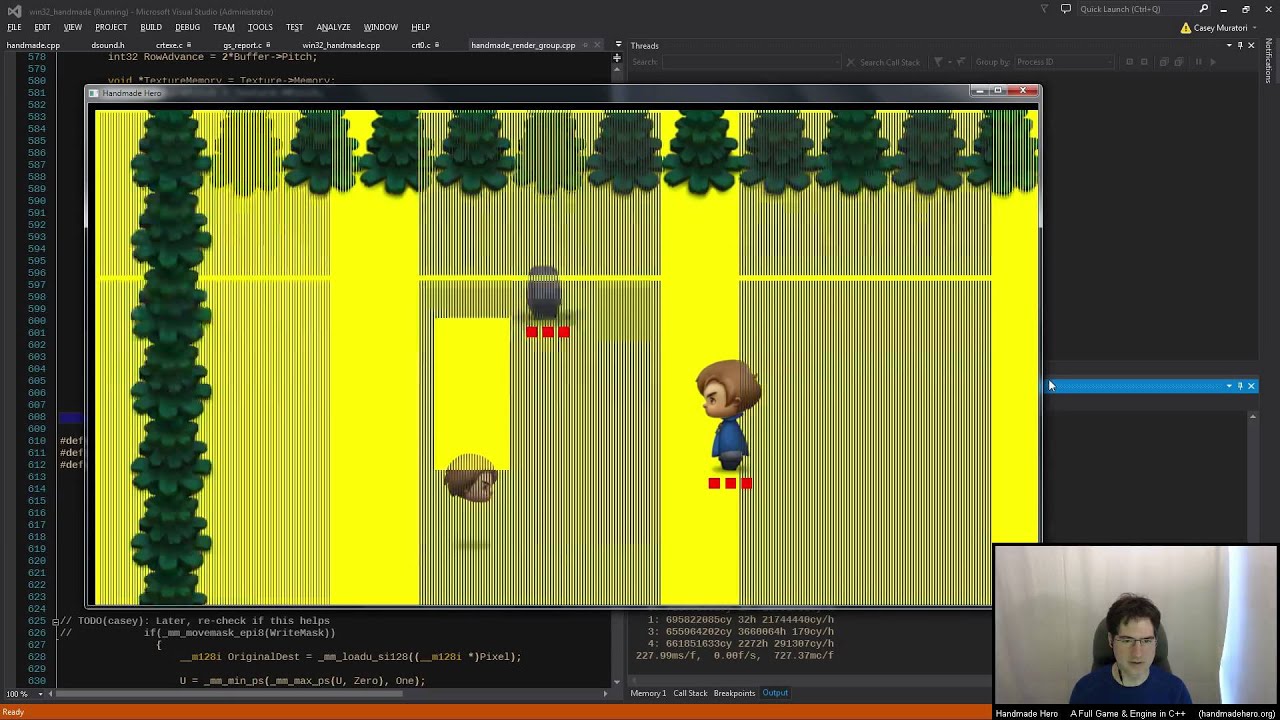The height and width of the screenshot is (720, 1280).
Task: Pin the handmade_render_group.cpp tab
Action: tap(585, 45)
